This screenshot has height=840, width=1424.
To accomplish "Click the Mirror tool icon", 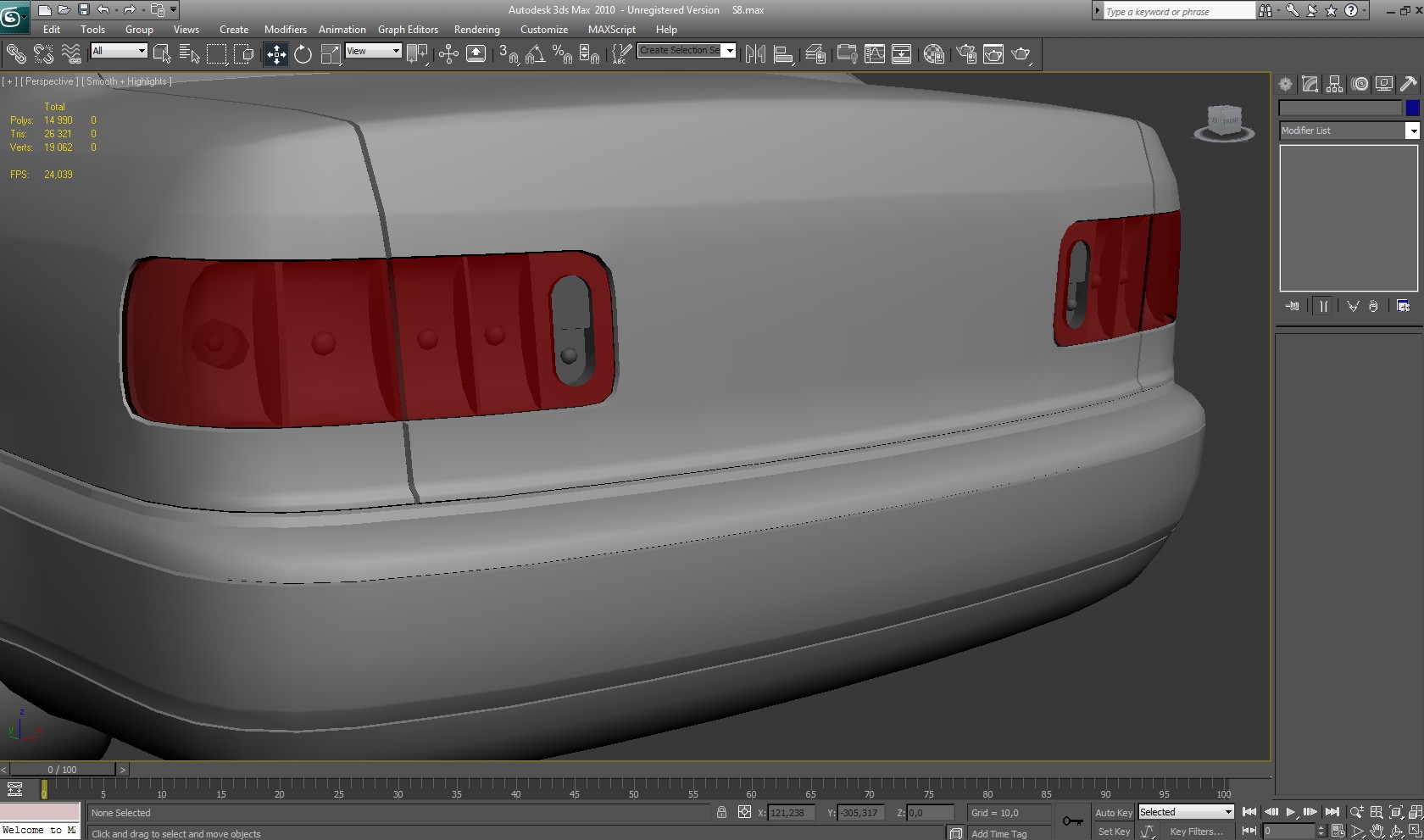I will coord(755,55).
